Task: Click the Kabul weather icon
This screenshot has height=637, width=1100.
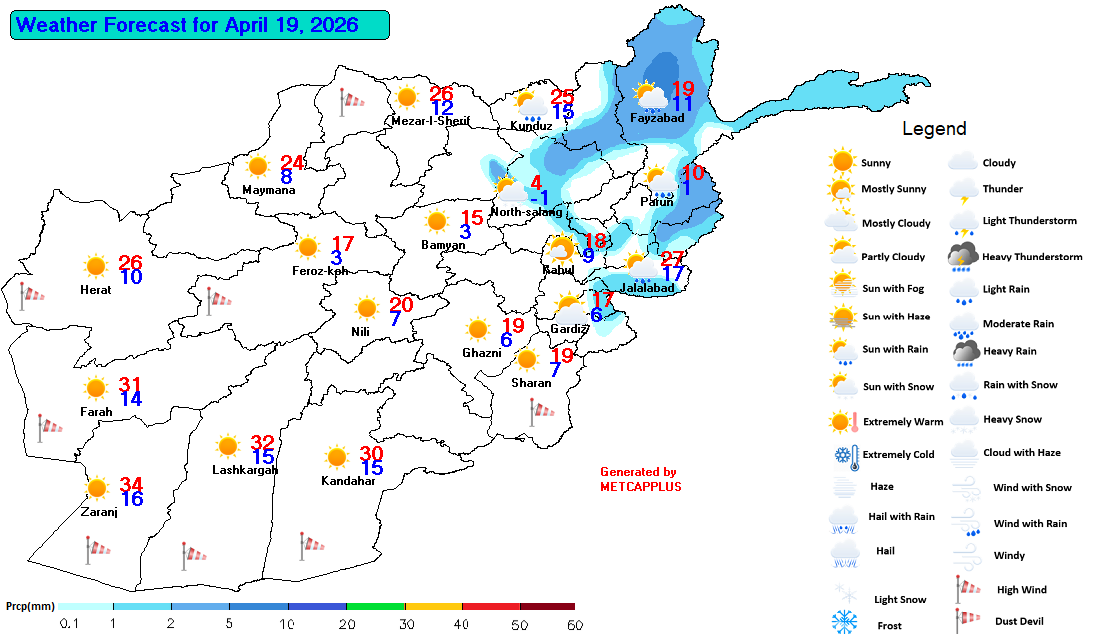Action: [x=561, y=248]
